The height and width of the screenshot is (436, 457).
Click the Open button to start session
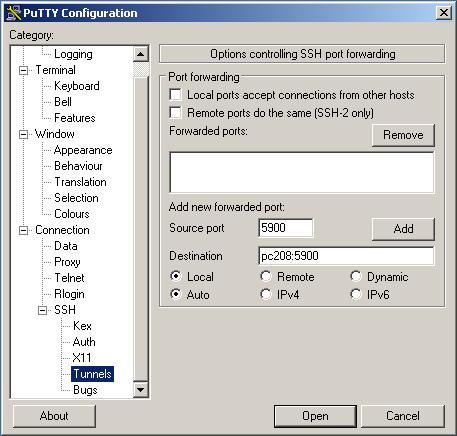click(315, 416)
